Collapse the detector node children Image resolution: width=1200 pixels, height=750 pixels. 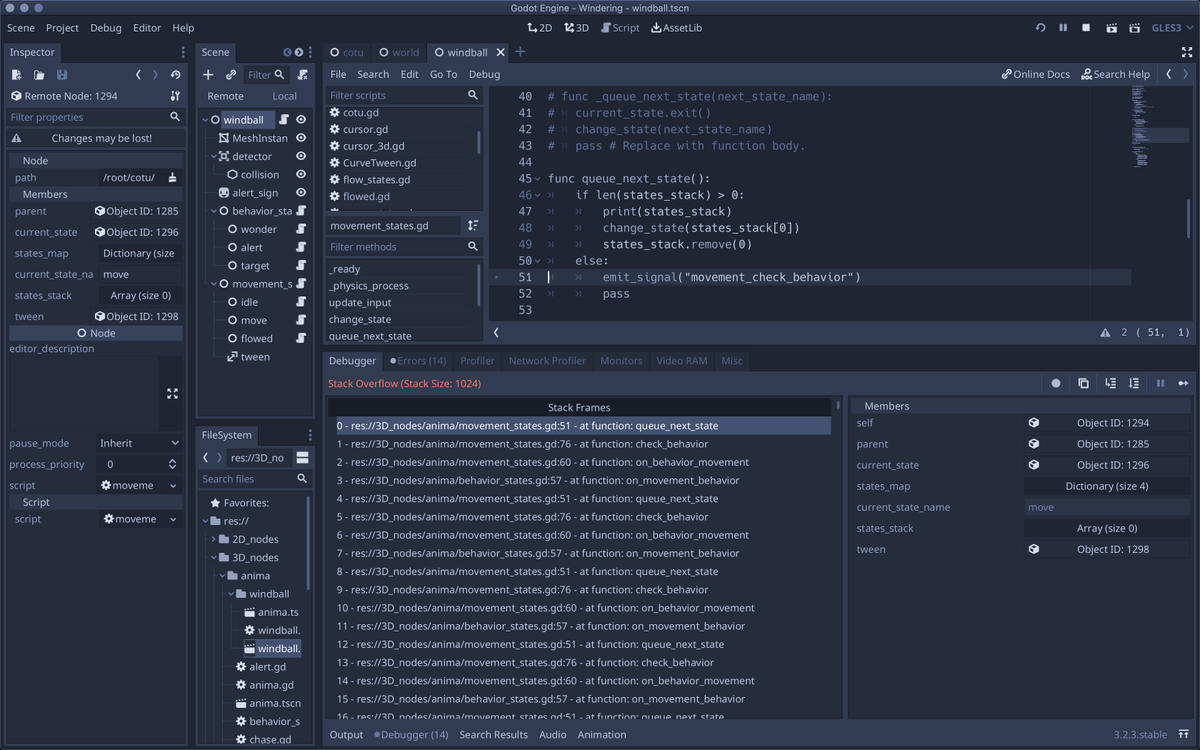click(214, 156)
